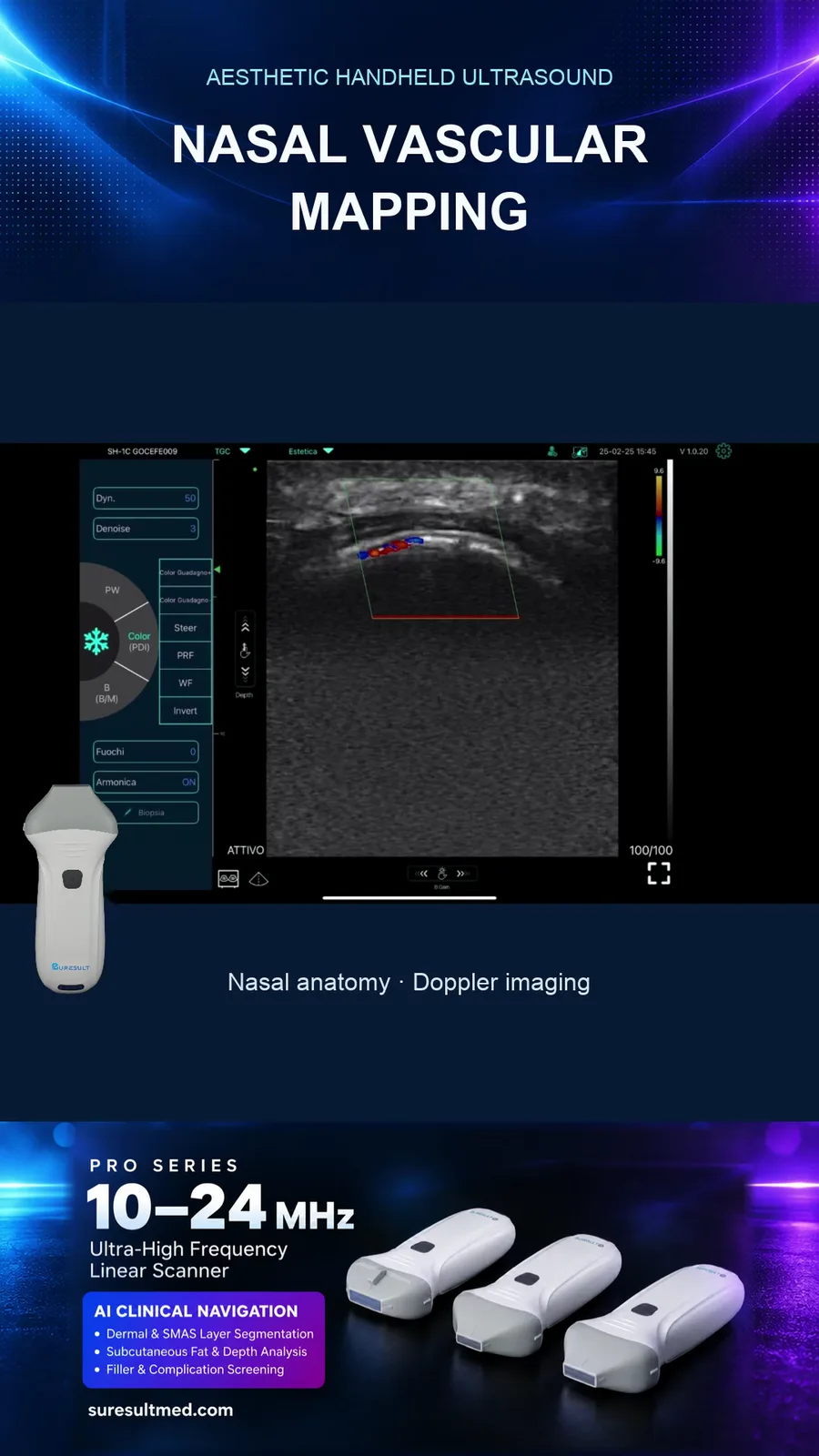Select PW mode on the wheel
The width and height of the screenshot is (819, 1456).
pos(112,590)
